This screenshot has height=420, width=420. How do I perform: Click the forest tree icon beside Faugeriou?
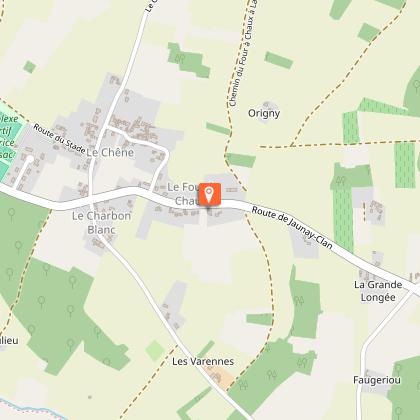point(398,370)
